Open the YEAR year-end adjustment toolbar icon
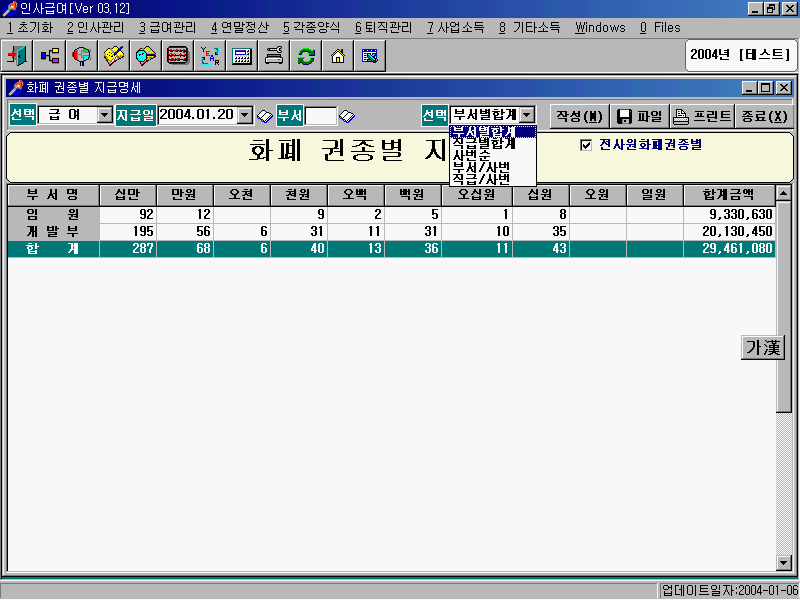800x600 pixels. pos(208,55)
